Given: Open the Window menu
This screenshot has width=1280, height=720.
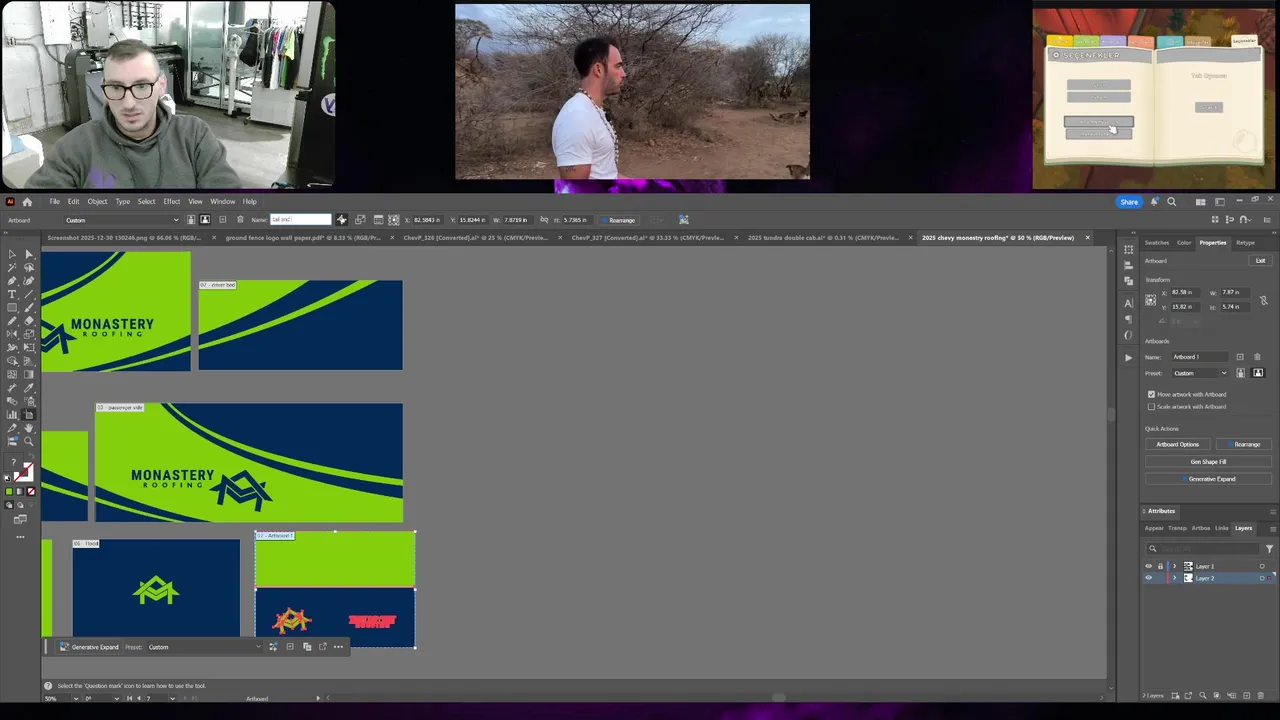Looking at the screenshot, I should click(222, 202).
